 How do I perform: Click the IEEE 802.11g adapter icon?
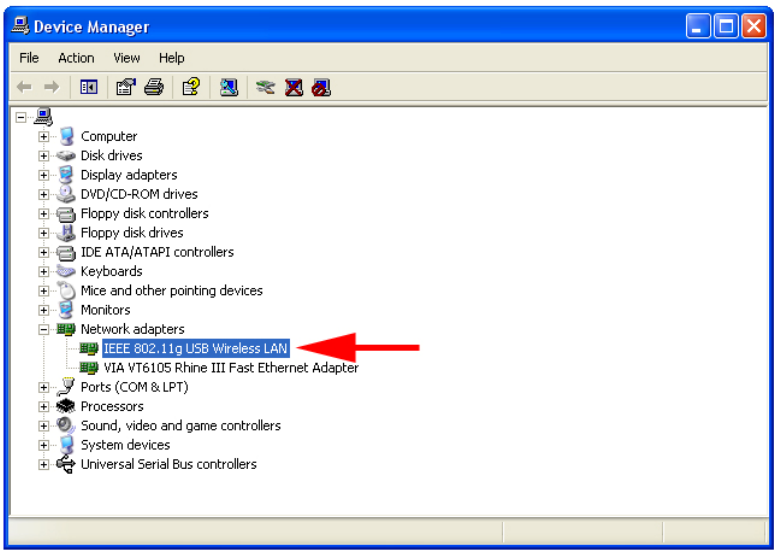point(89,349)
